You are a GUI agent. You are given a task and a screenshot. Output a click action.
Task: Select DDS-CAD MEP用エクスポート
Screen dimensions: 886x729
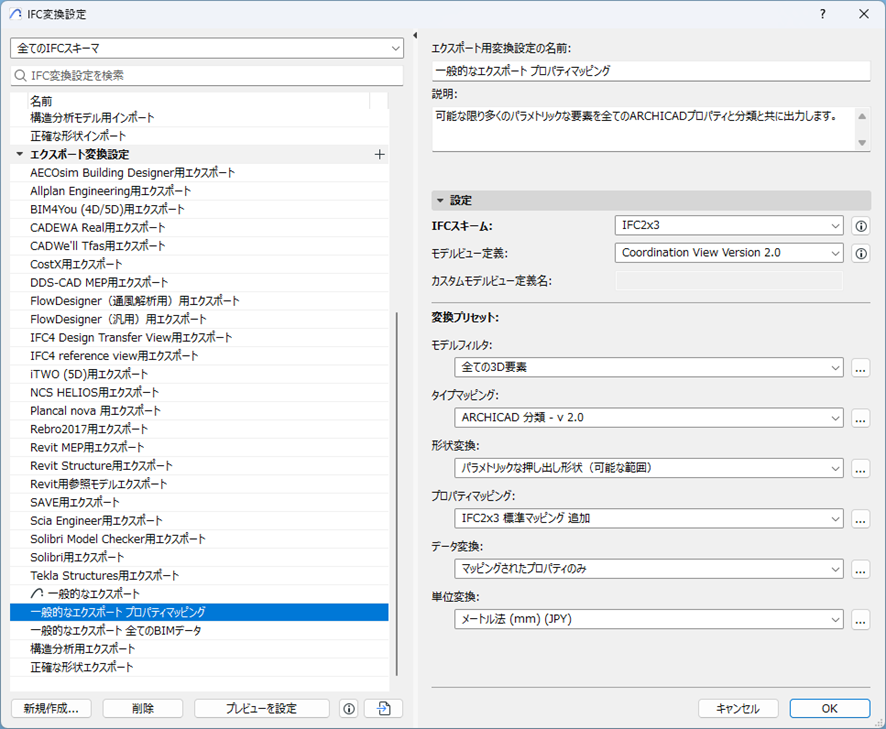[x=199, y=283]
